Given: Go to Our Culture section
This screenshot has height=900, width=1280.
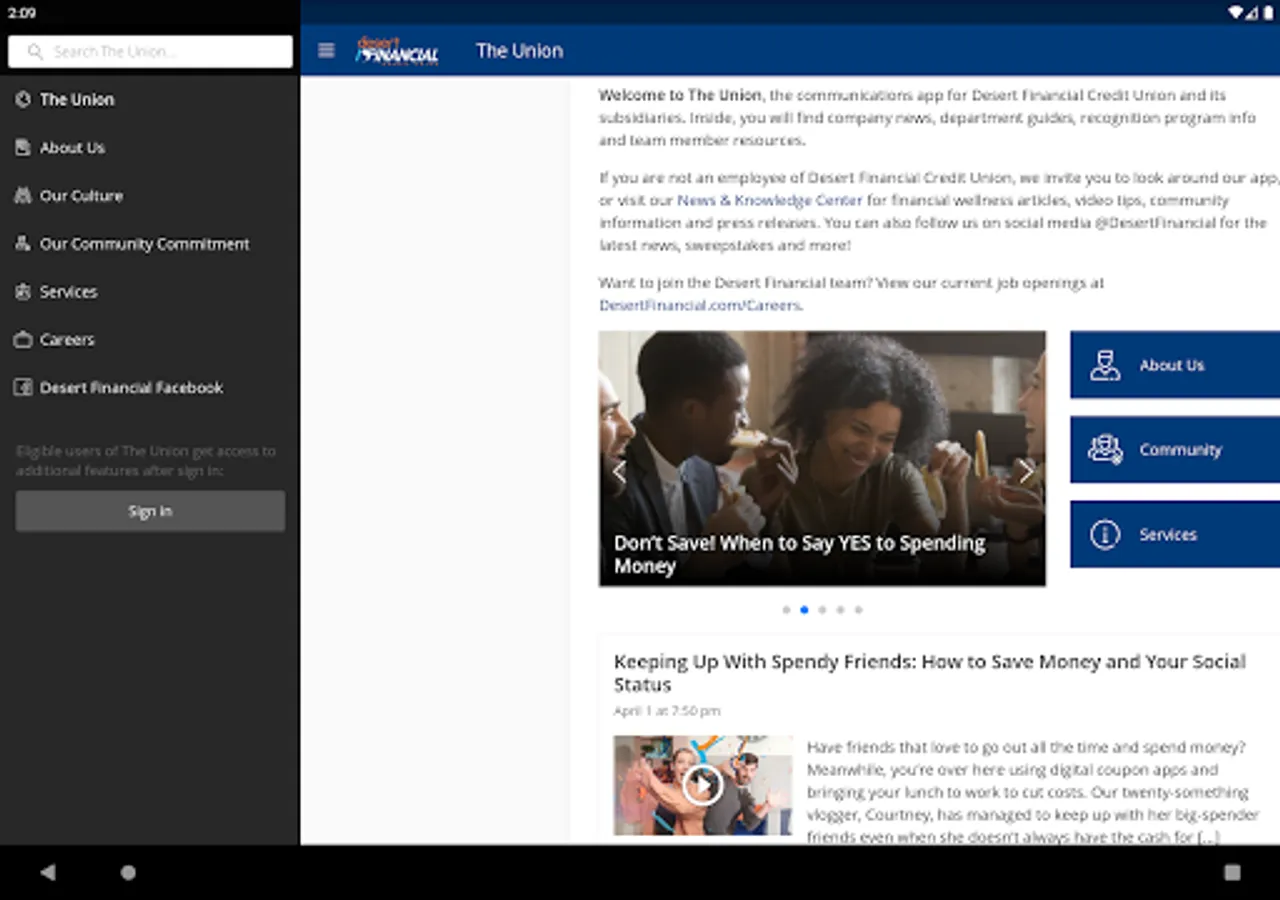Looking at the screenshot, I should (150, 195).
